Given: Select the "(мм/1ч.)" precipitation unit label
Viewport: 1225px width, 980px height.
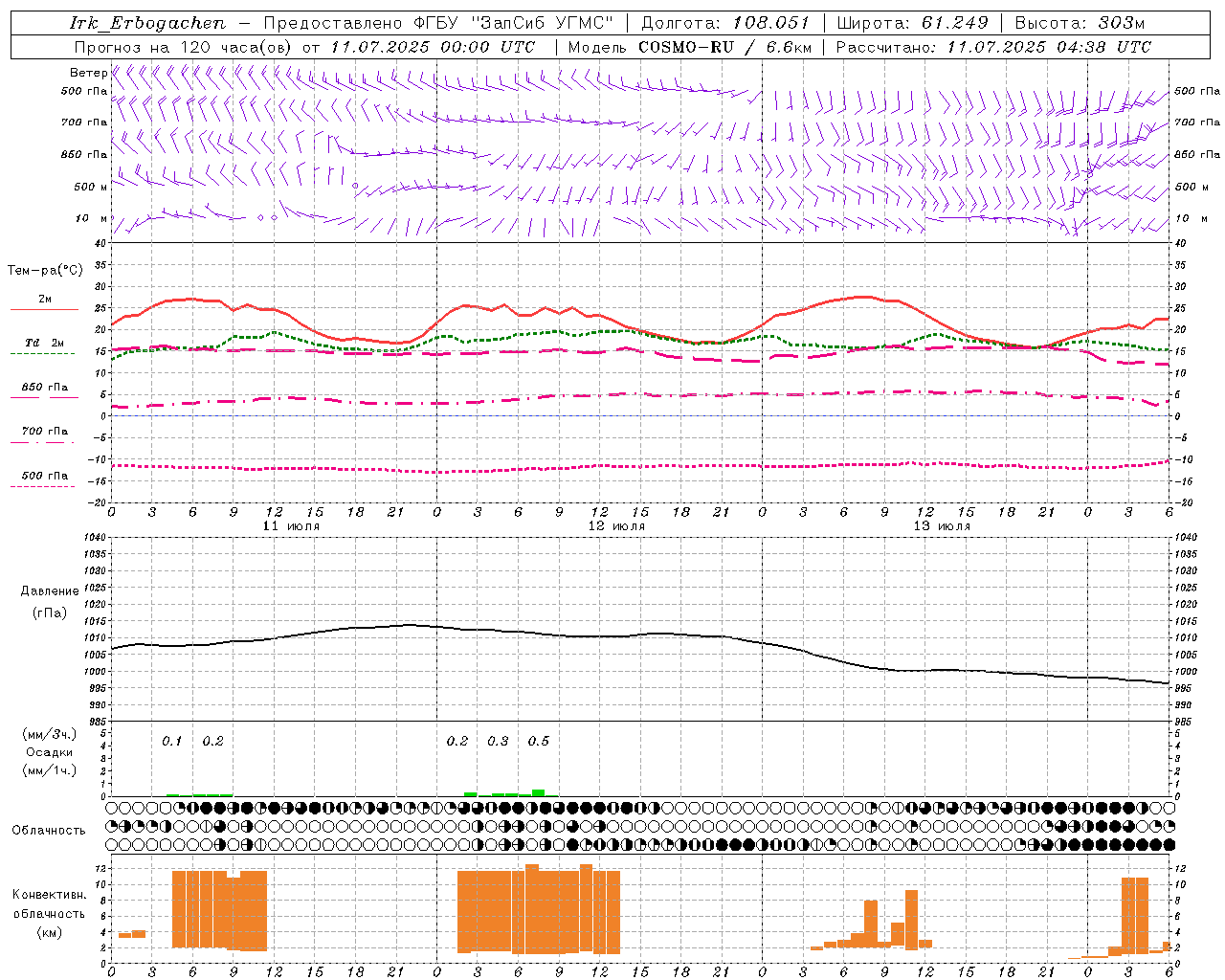Looking at the screenshot, I should coord(49,770).
